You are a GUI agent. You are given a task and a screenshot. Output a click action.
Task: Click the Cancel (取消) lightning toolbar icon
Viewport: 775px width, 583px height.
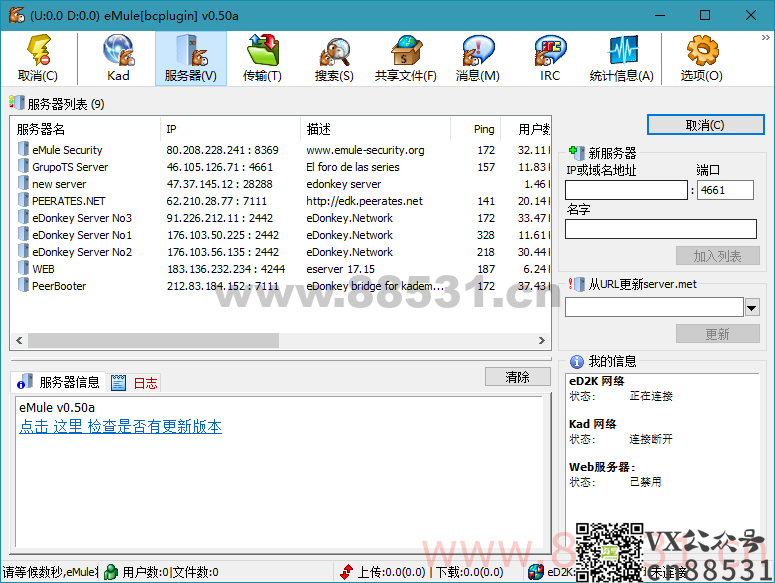point(38,58)
